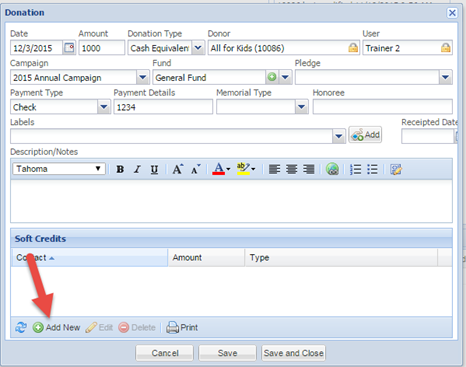
Task: Click the text highlight color icon
Action: point(243,169)
